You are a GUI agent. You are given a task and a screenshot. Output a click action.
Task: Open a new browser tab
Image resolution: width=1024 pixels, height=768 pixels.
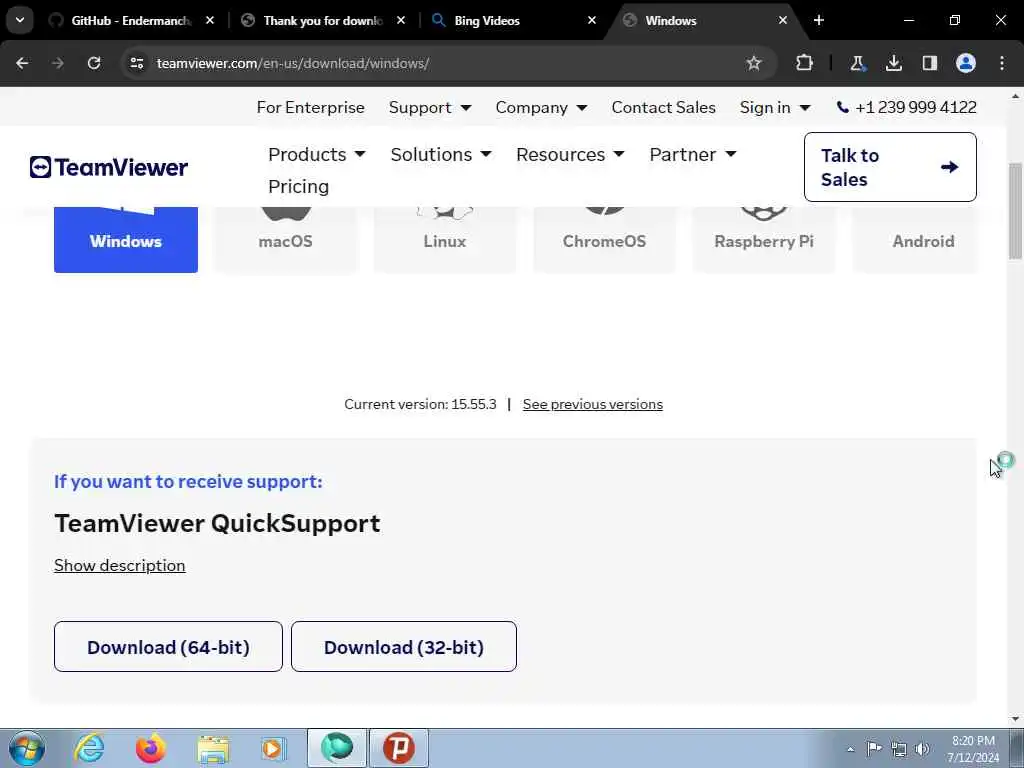point(819,20)
